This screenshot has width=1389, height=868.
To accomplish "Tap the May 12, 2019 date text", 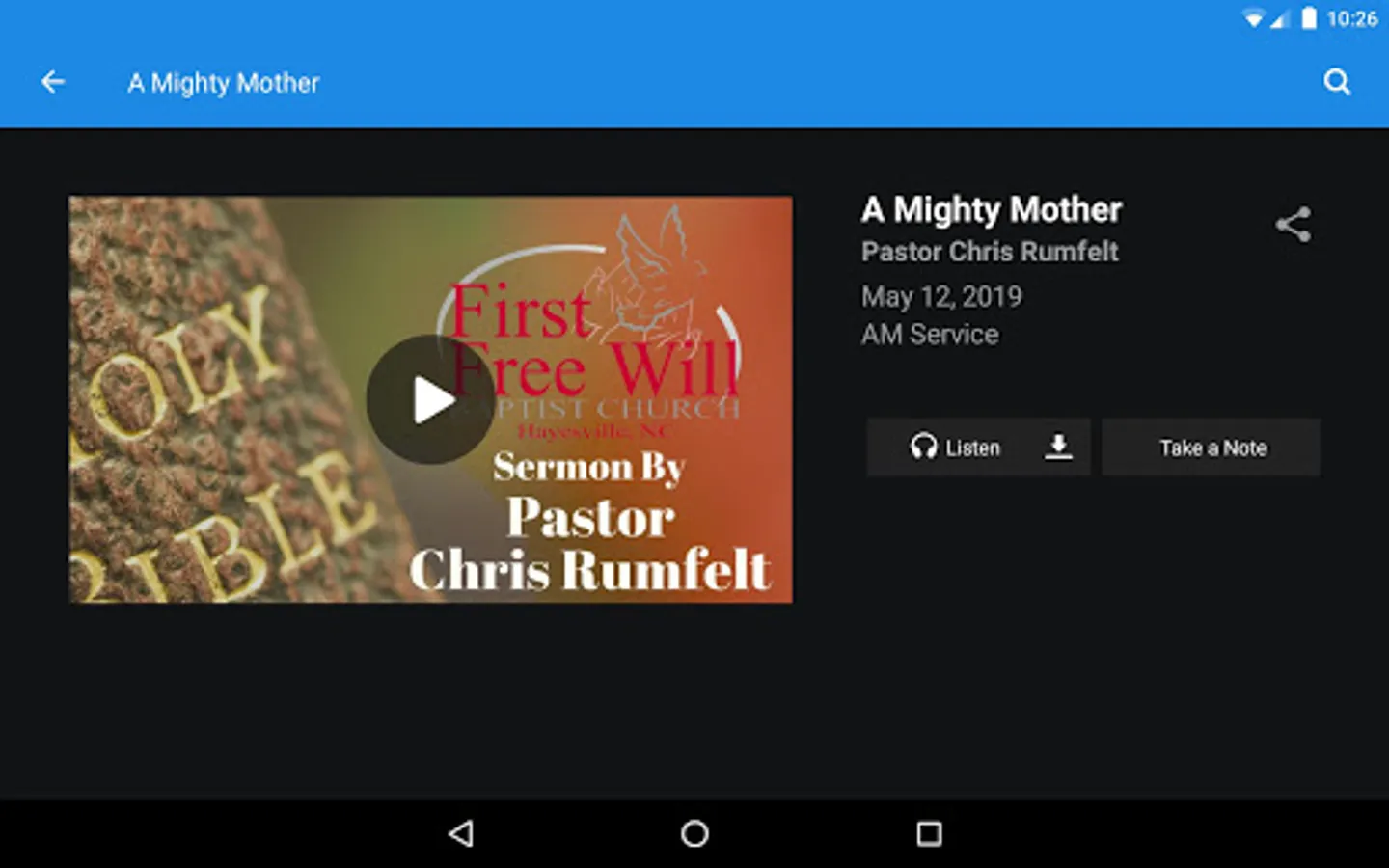I will [x=941, y=297].
